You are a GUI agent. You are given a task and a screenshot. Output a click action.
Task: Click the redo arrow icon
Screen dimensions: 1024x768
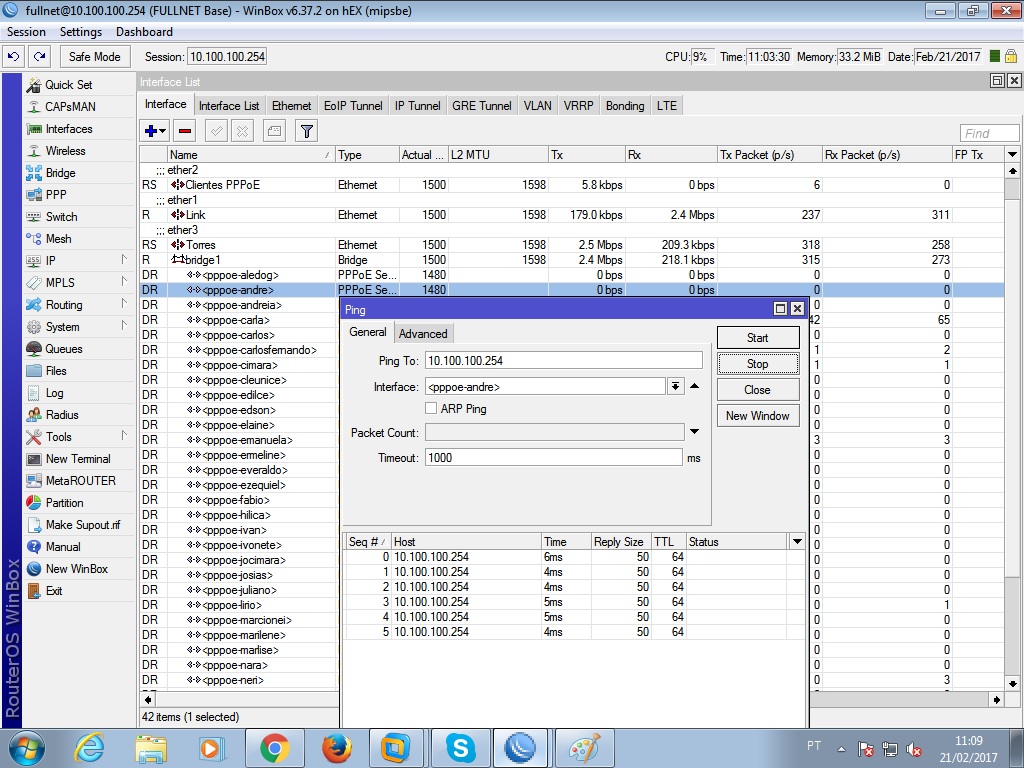click(39, 57)
